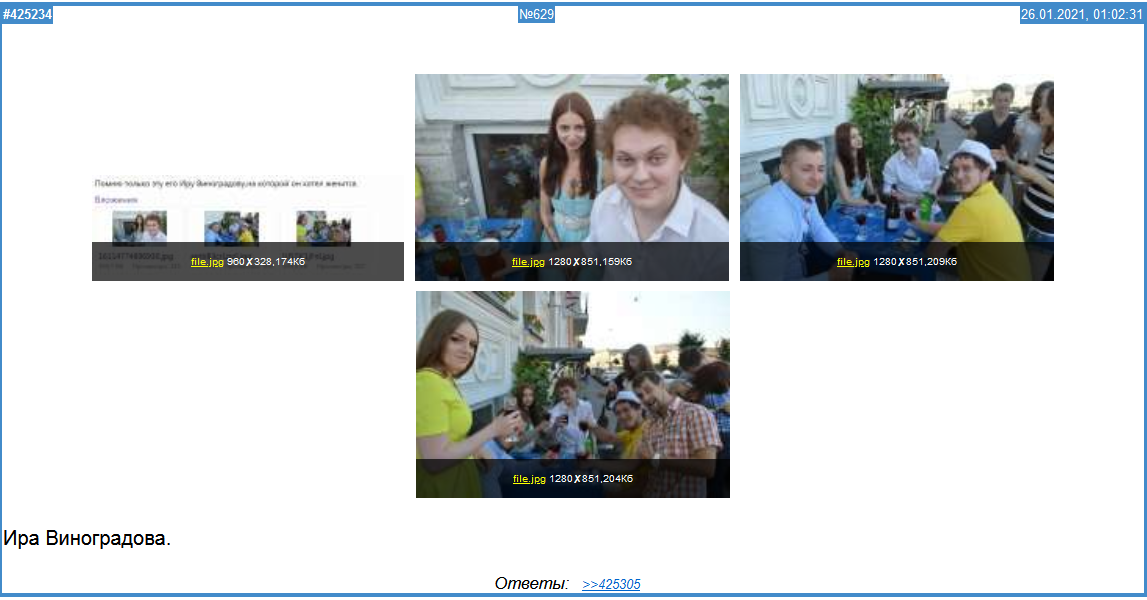Open the thumbnail with woman in yellow dress
1147x600 pixels.
click(573, 394)
